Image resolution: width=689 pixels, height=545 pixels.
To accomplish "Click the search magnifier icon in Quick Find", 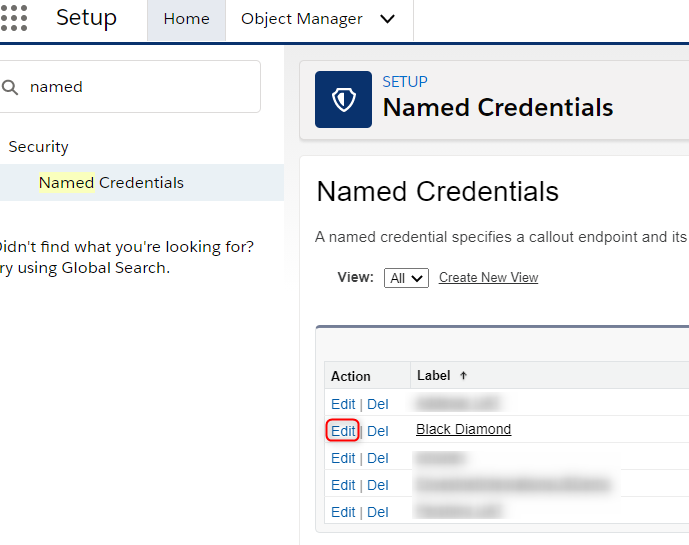I will [x=10, y=87].
